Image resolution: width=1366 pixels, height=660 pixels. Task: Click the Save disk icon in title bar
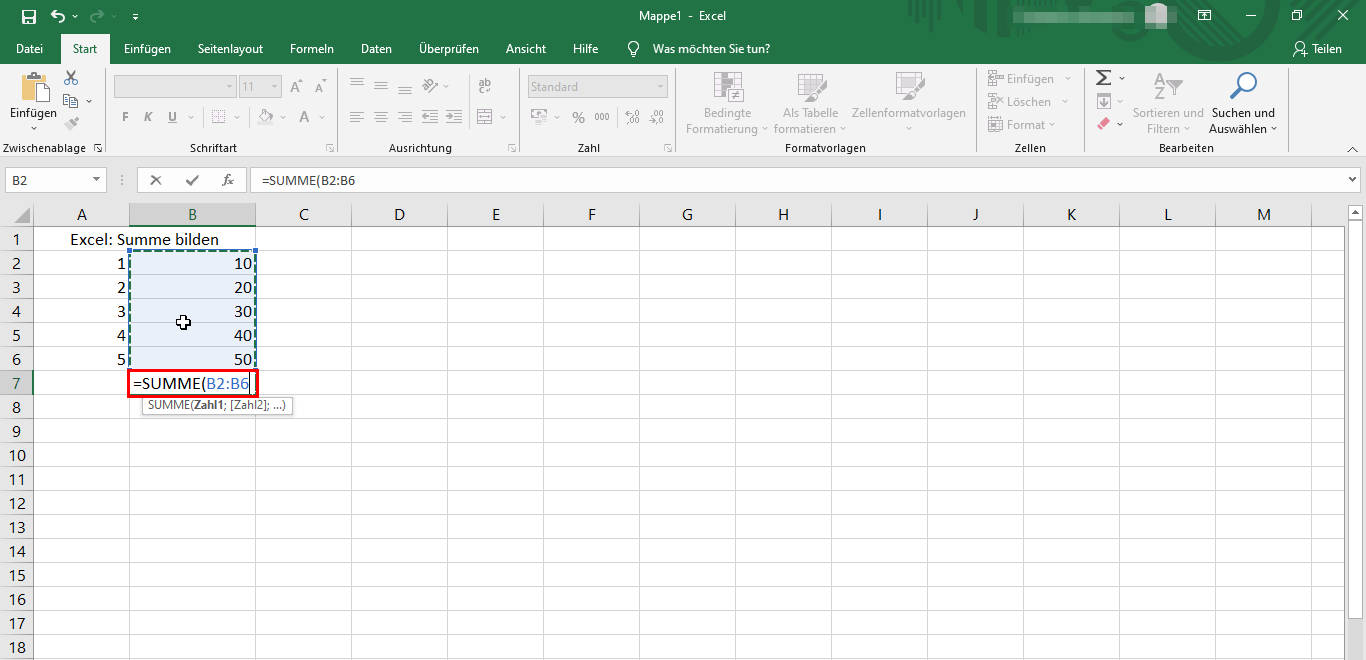click(28, 16)
